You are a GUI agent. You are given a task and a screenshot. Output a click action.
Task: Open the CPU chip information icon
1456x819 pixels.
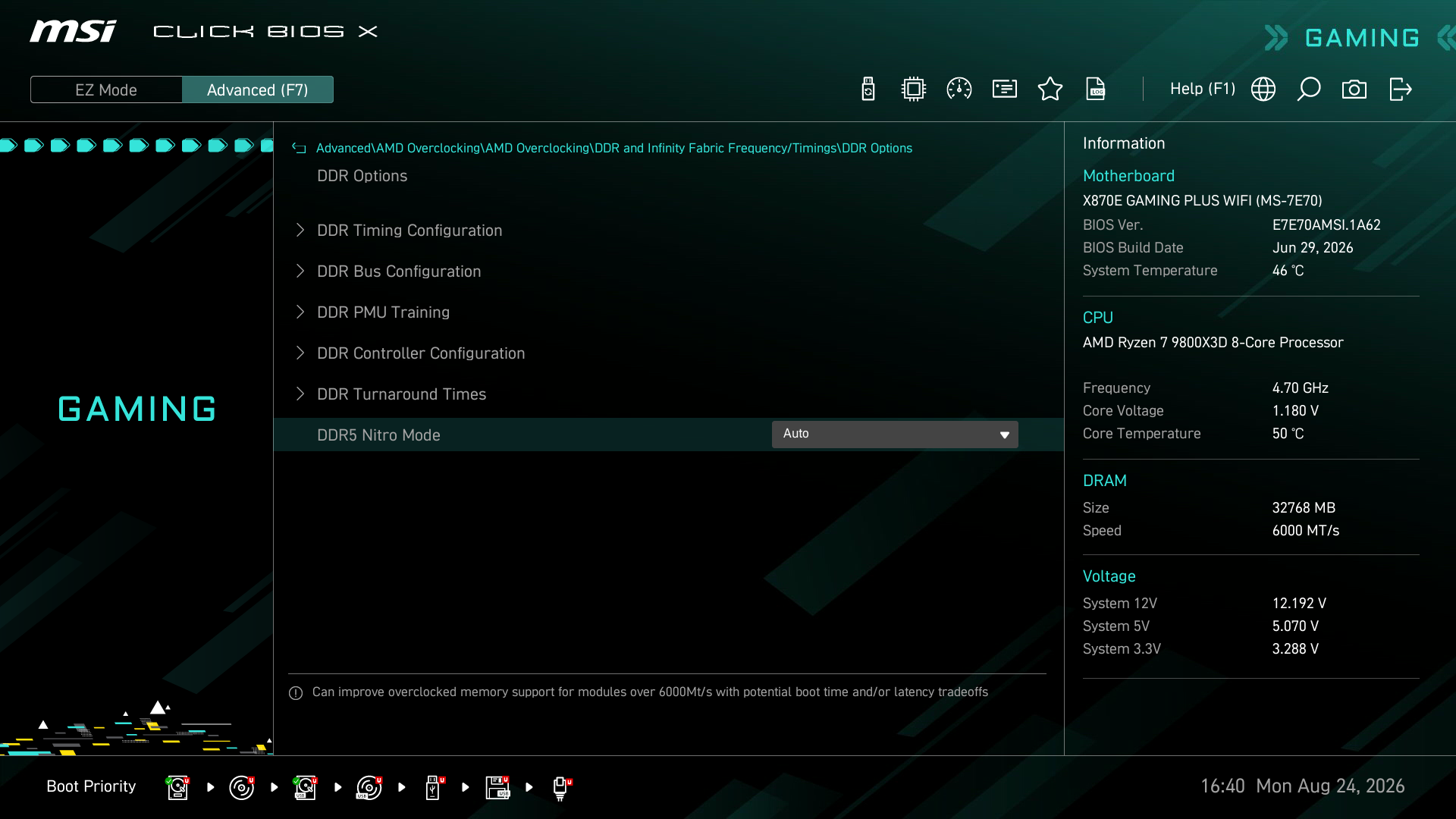pos(914,89)
